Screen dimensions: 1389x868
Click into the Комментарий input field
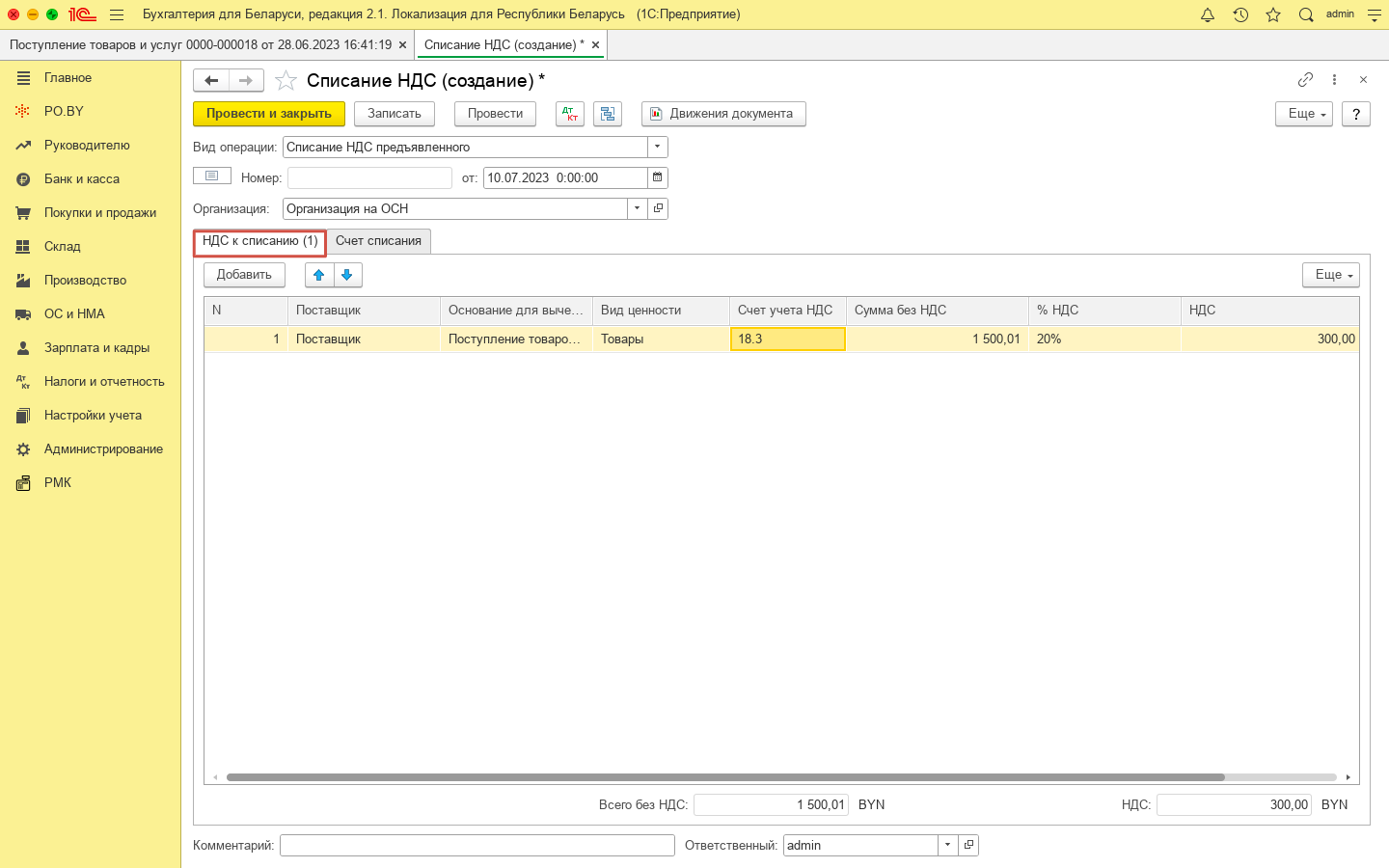[477, 846]
